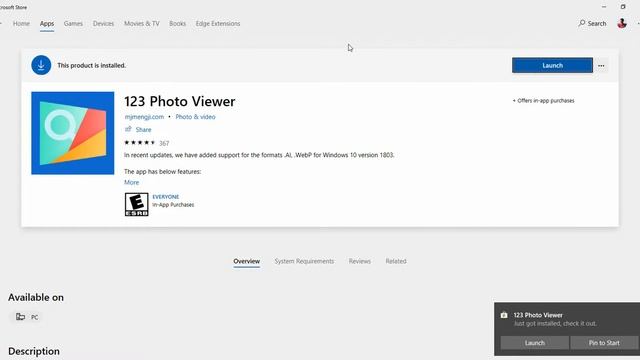
Task: Open the Home tab
Action: point(21,24)
